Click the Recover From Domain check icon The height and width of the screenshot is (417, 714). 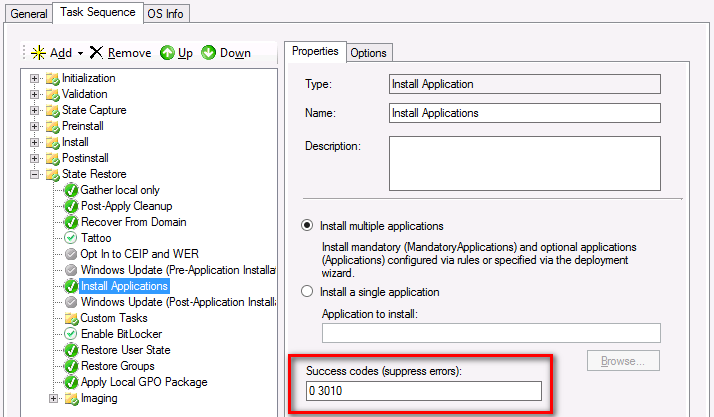(x=71, y=222)
